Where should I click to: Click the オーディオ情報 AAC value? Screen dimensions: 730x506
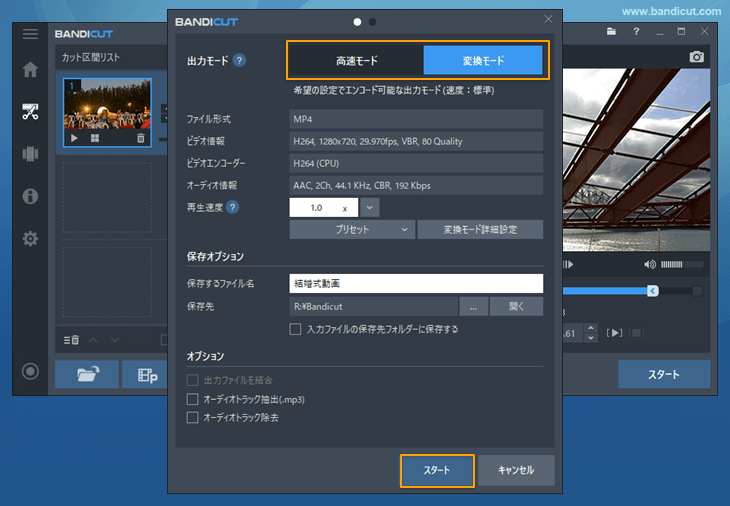click(416, 185)
